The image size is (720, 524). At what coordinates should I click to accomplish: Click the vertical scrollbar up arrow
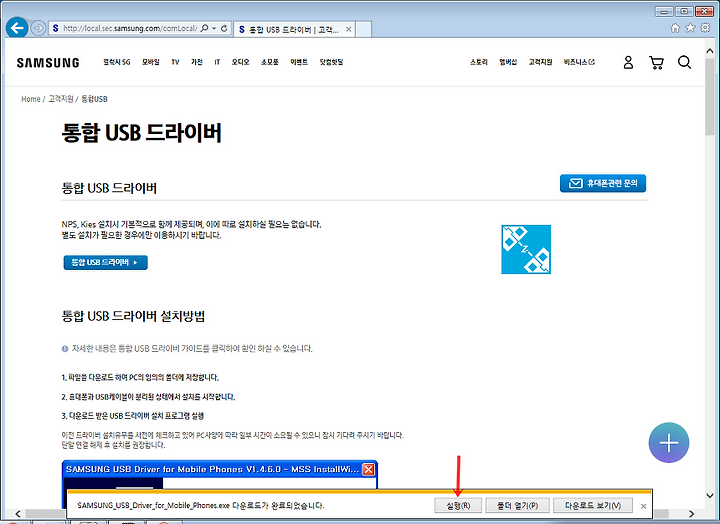coord(710,51)
